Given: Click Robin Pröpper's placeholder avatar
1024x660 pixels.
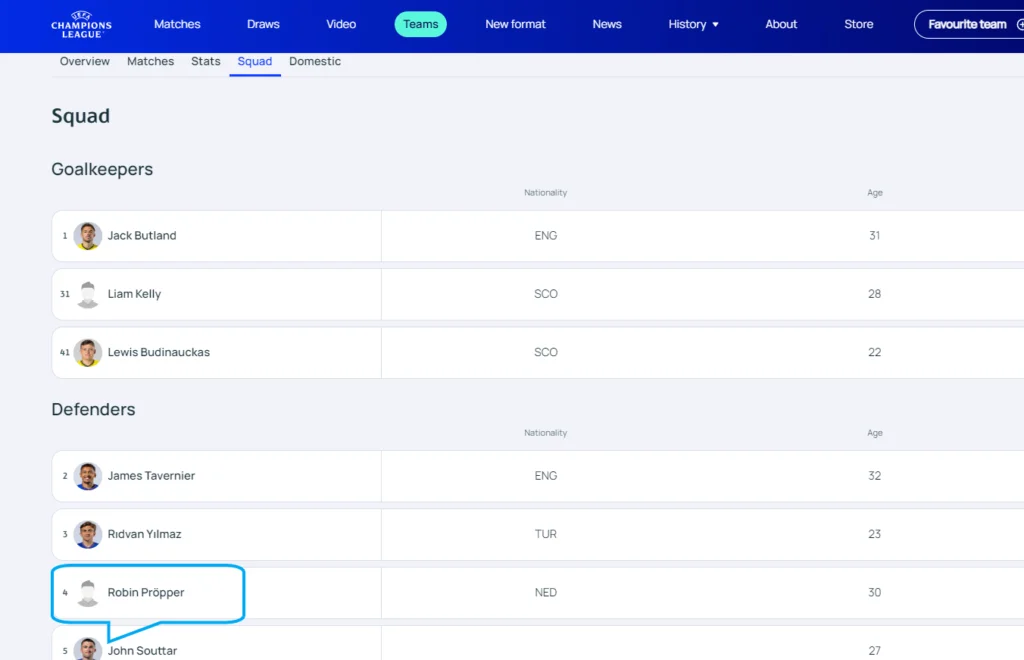Looking at the screenshot, I should (x=88, y=592).
